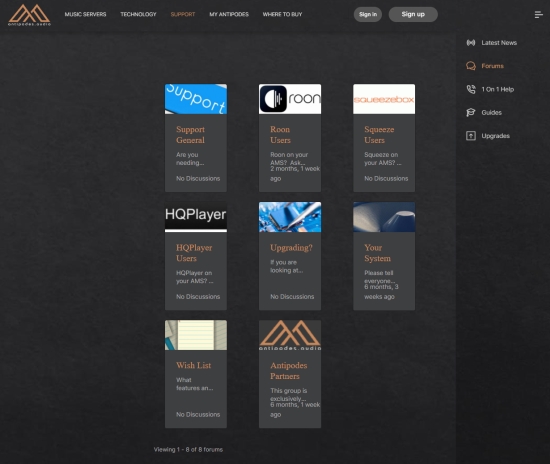Open the hamburger menu icon at the top right
Viewport: 550px width, 464px height.
(538, 14)
